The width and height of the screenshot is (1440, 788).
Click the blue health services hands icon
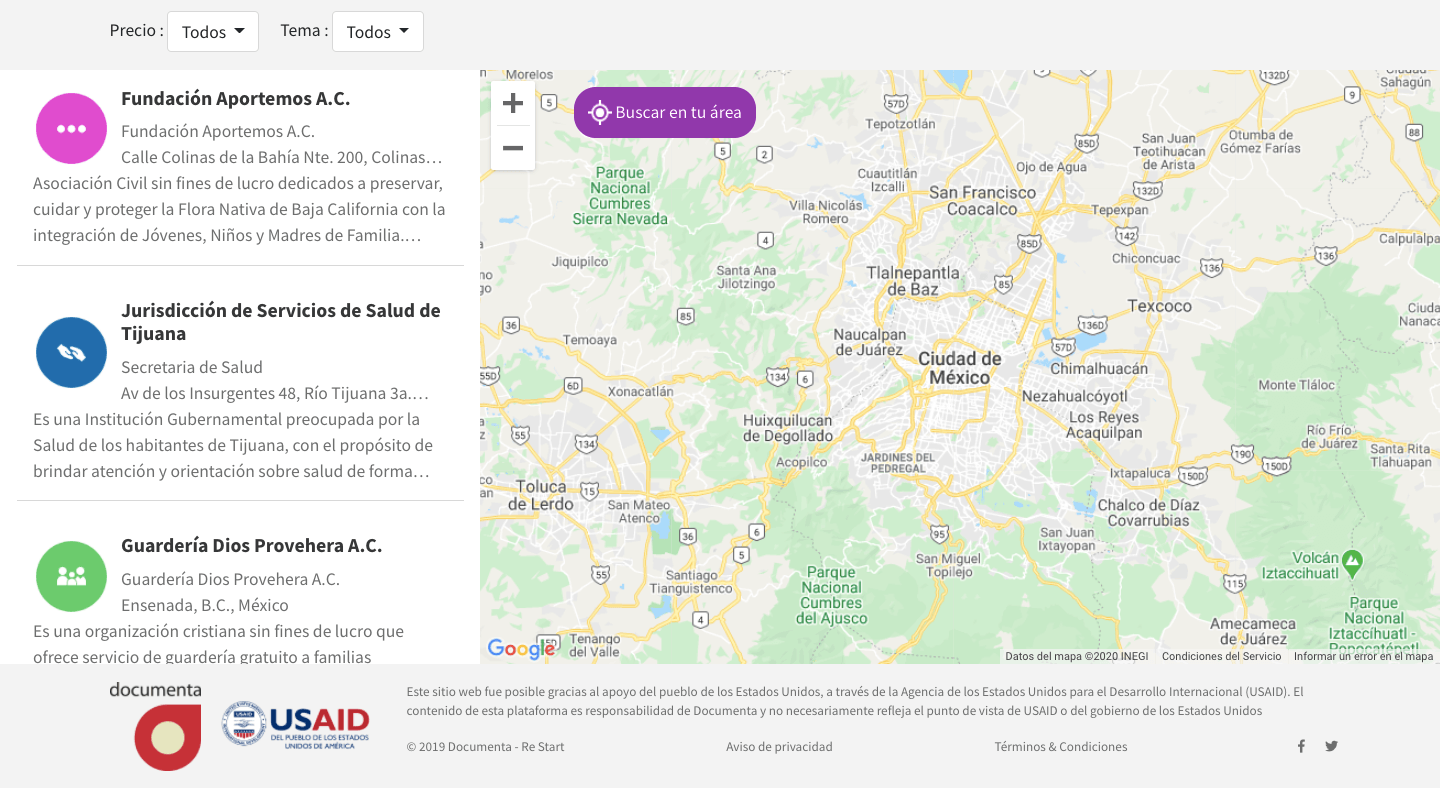coord(71,352)
